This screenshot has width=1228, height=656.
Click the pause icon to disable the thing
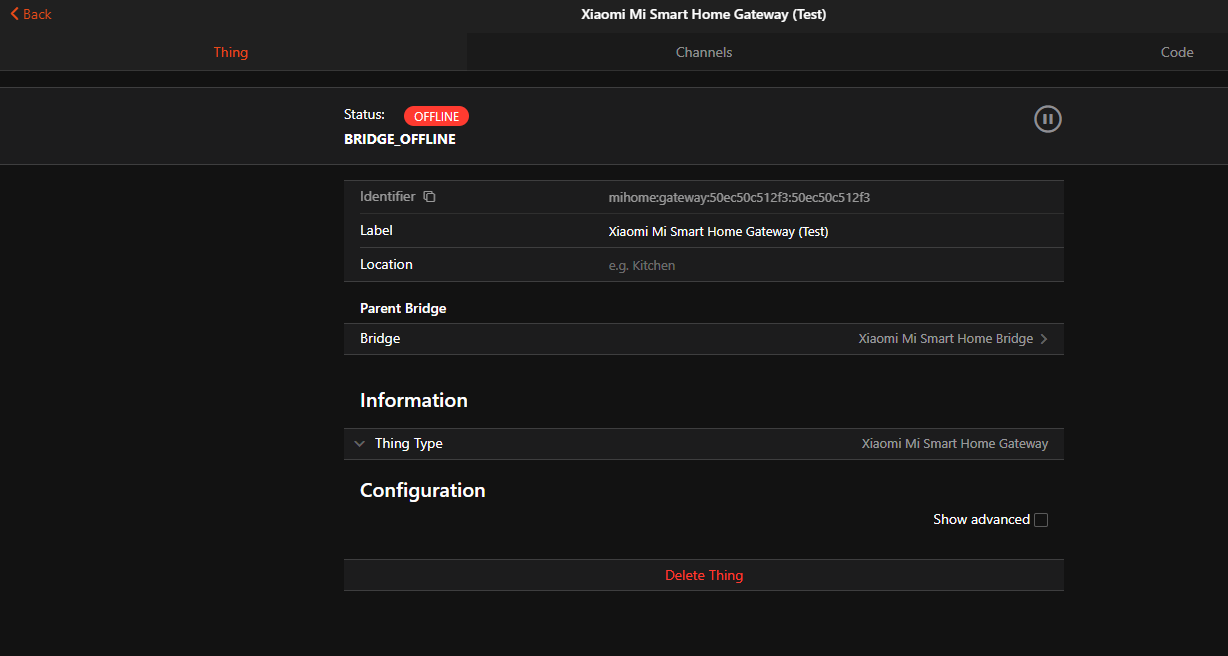(1047, 119)
